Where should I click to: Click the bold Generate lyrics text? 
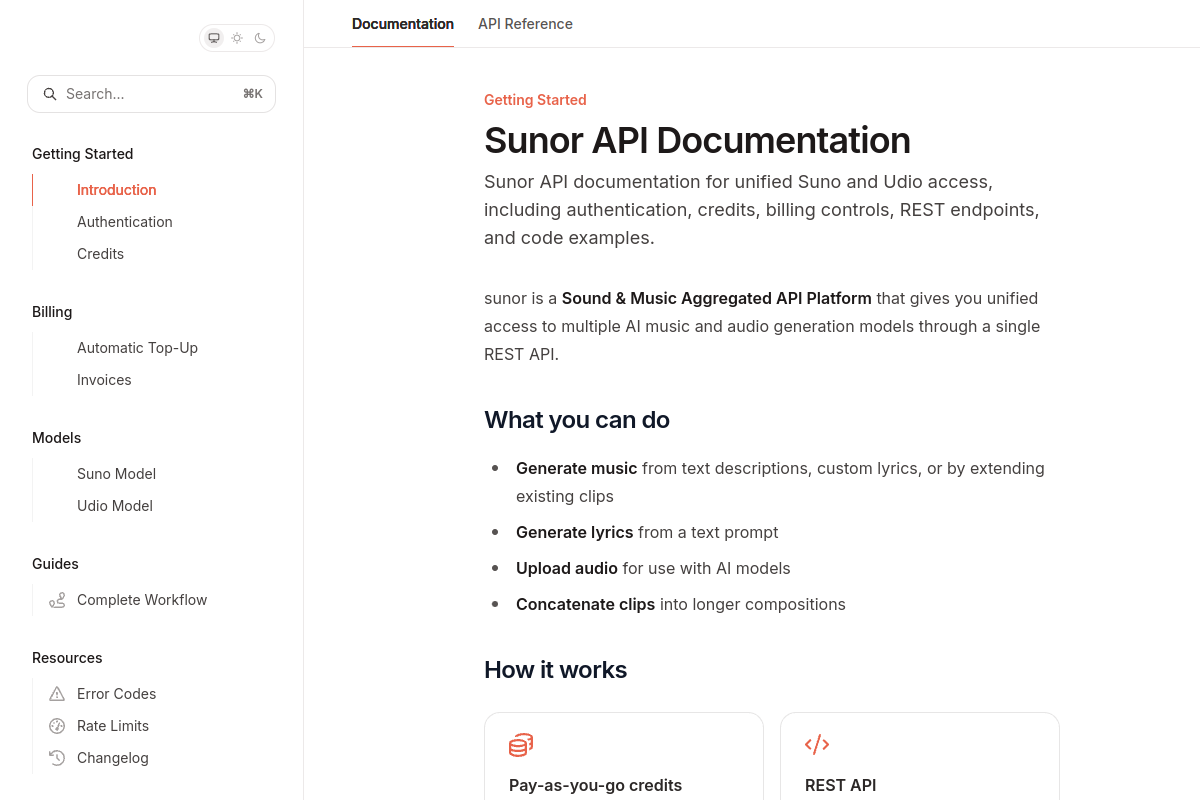pos(574,532)
